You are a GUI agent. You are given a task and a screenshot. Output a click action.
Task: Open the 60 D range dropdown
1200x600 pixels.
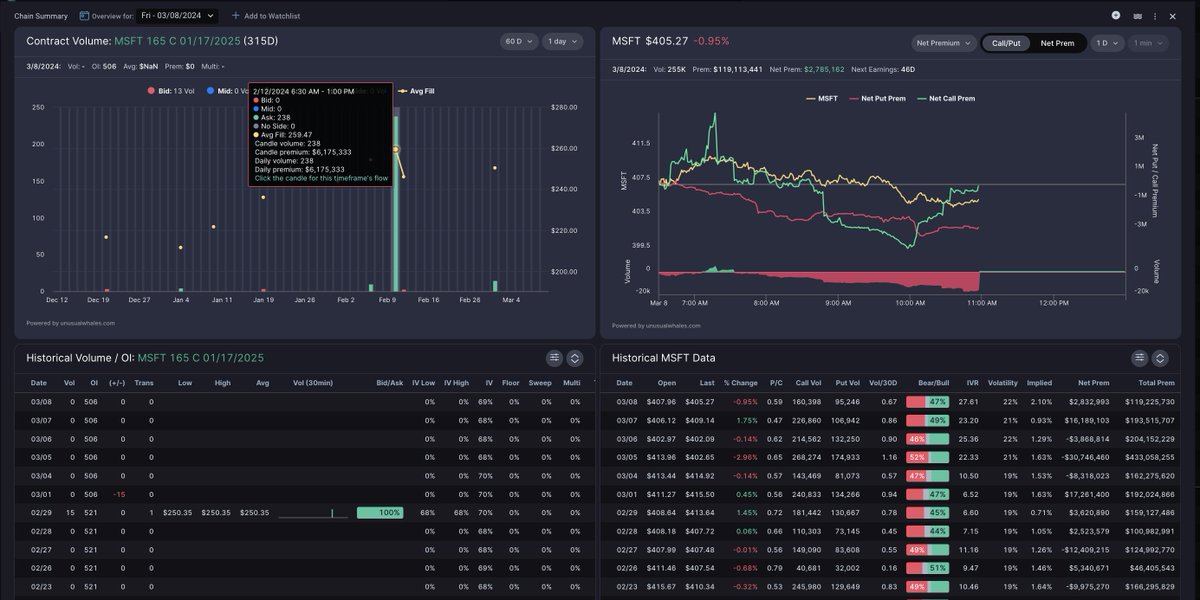(518, 42)
